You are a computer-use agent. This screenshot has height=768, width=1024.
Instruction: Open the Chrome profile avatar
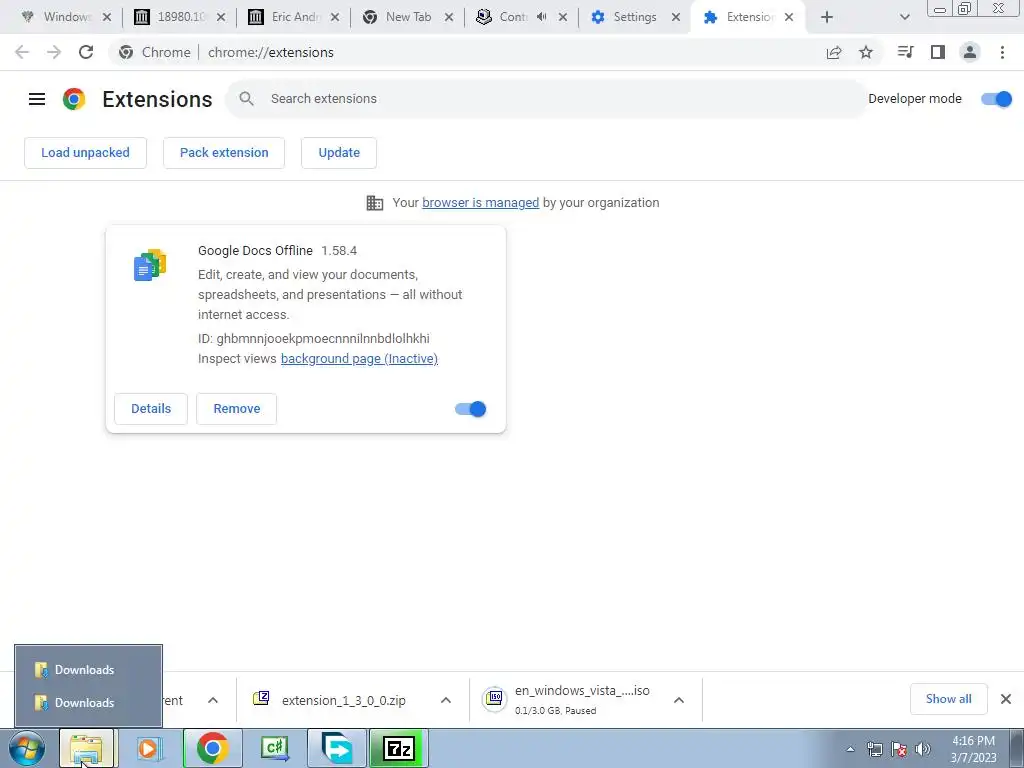click(970, 52)
